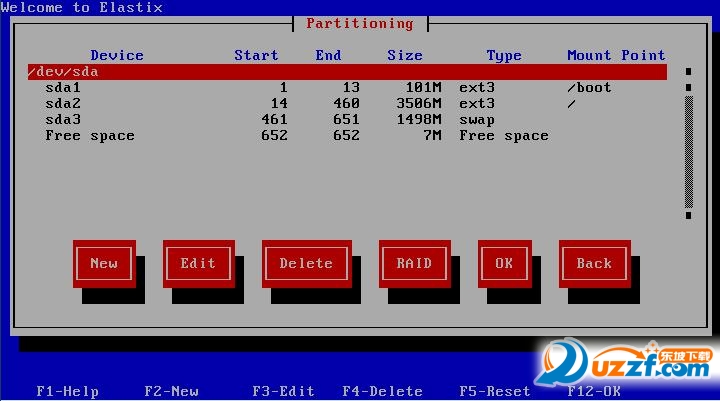Click the 1498M size value
This screenshot has height=401, width=720.
(418, 119)
